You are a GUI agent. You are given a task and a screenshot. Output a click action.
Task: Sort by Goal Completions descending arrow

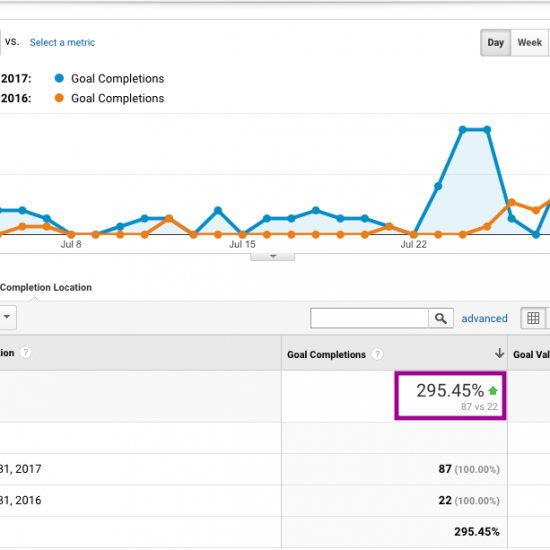click(x=499, y=353)
